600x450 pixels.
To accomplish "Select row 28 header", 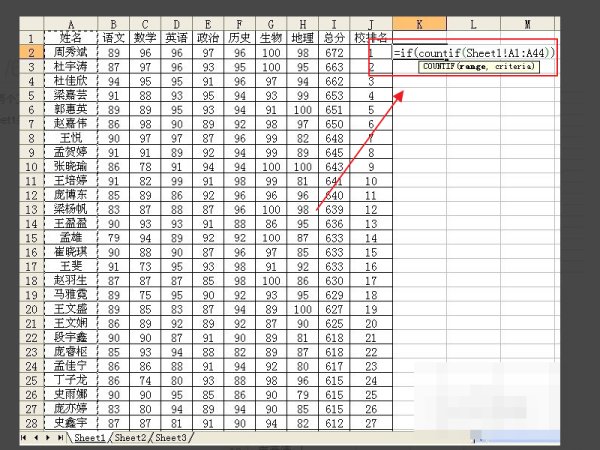I will [31, 423].
